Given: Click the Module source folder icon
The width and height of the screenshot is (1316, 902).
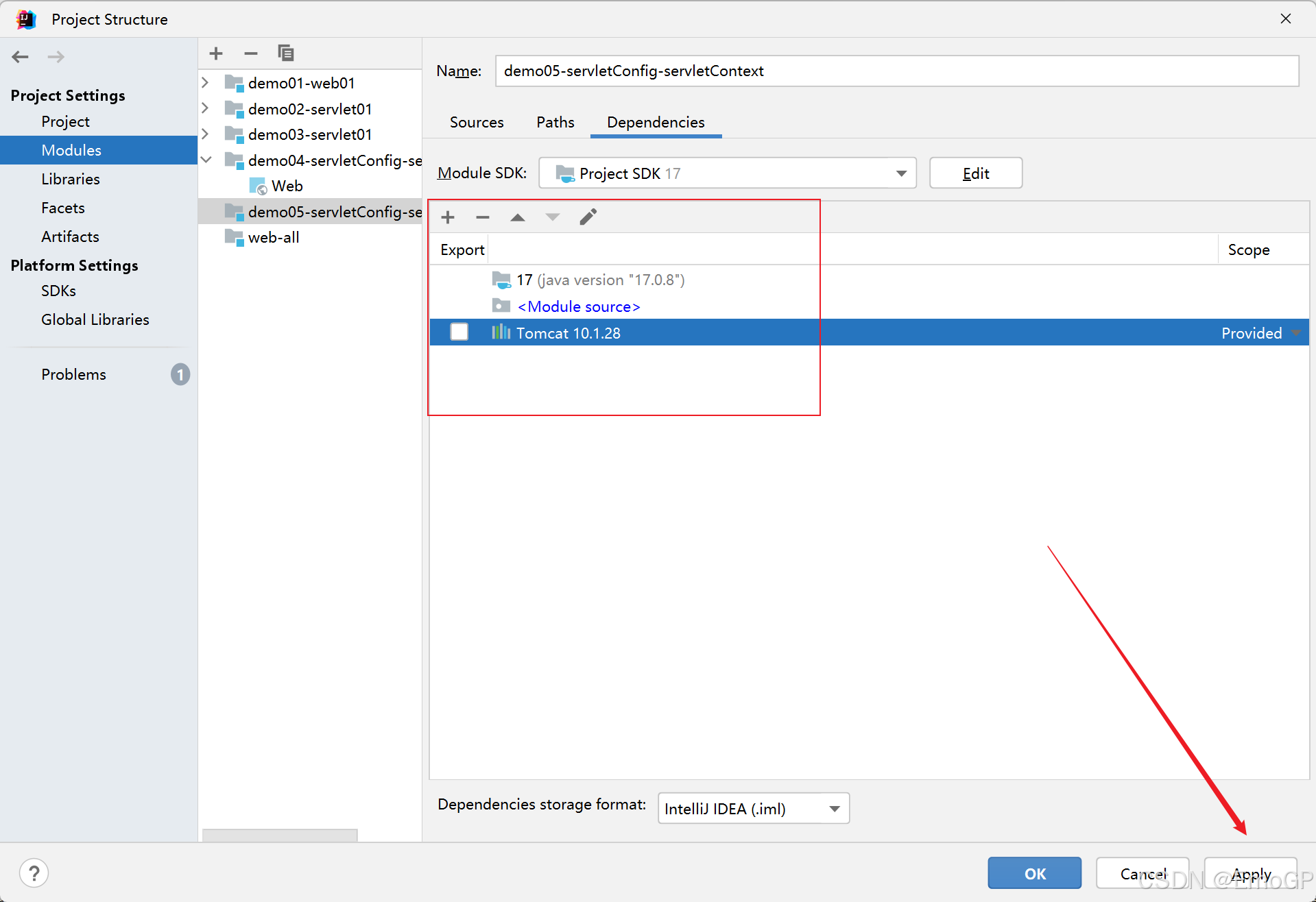Looking at the screenshot, I should click(x=501, y=306).
